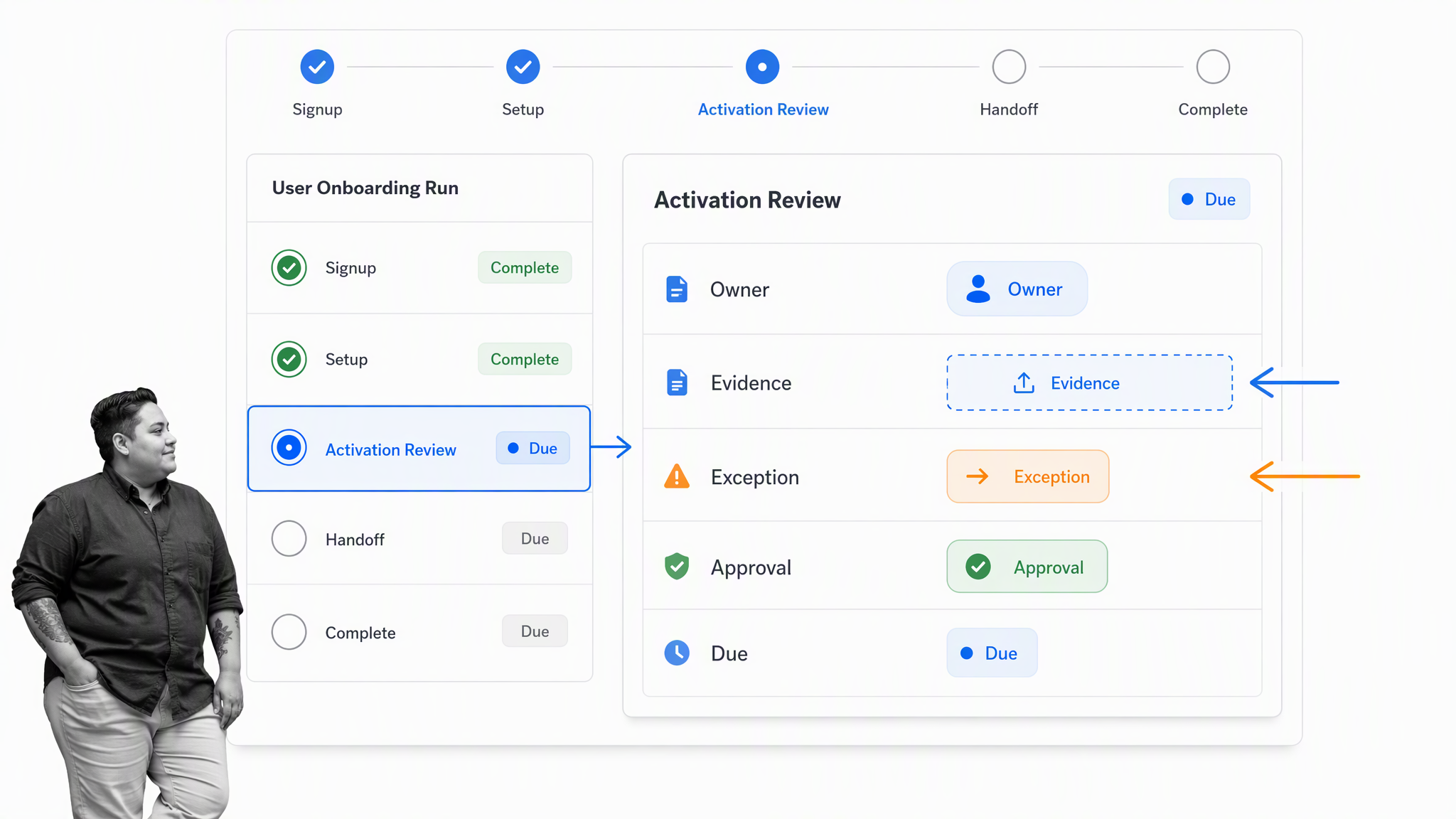This screenshot has width=1456, height=819.
Task: Click the green Approval button
Action: pos(1027,567)
